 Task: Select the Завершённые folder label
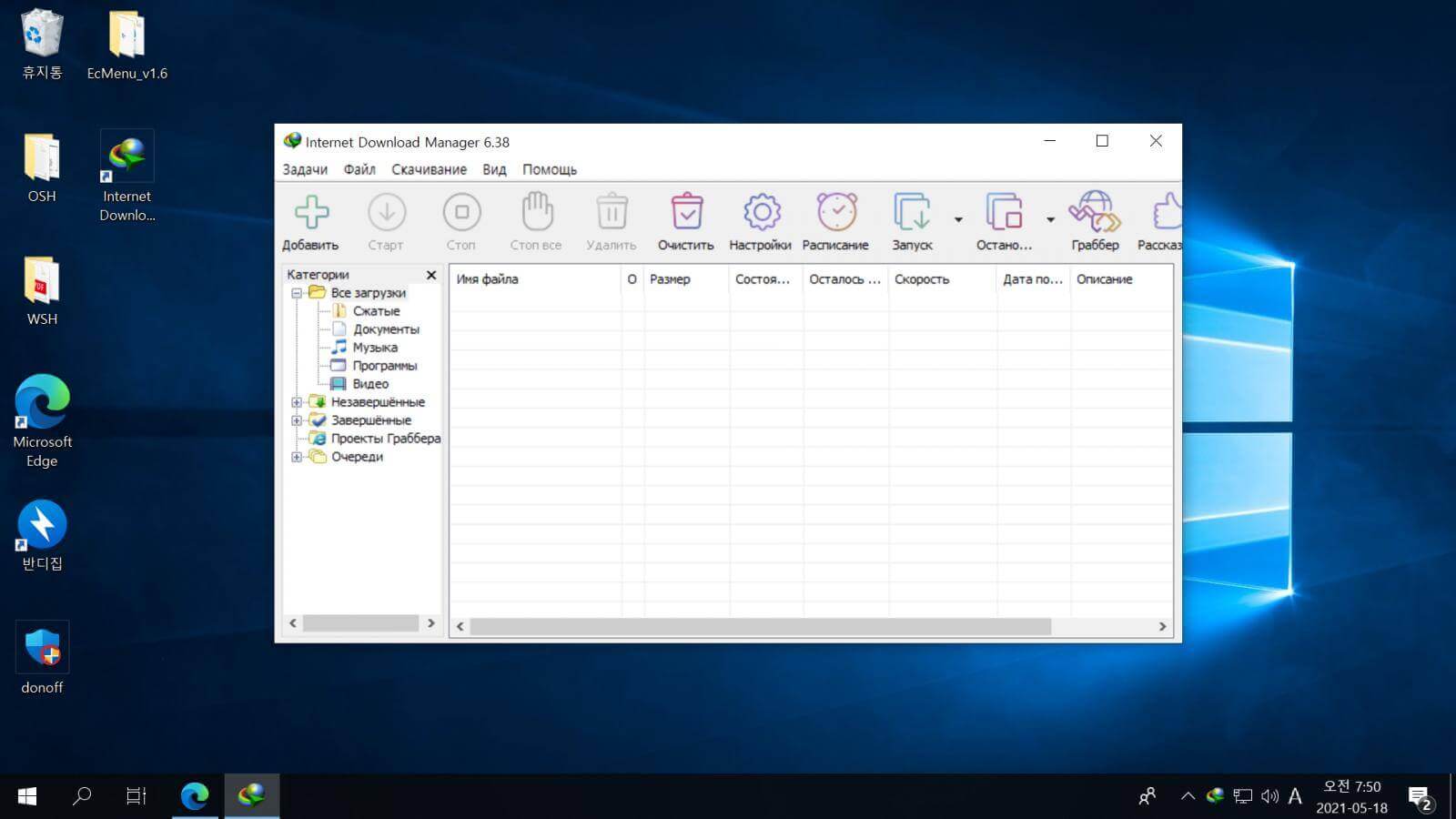pyautogui.click(x=371, y=420)
